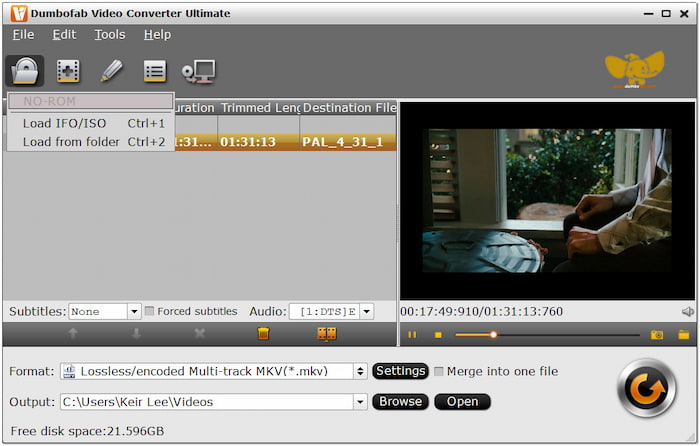Image resolution: width=700 pixels, height=446 pixels.
Task: Click the remove X icon under the list
Action: pos(200,333)
